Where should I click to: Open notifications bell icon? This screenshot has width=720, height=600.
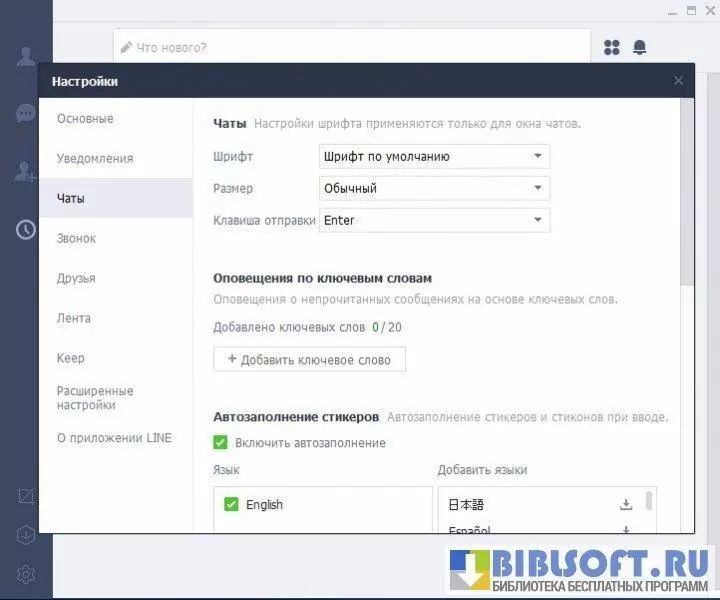[639, 47]
